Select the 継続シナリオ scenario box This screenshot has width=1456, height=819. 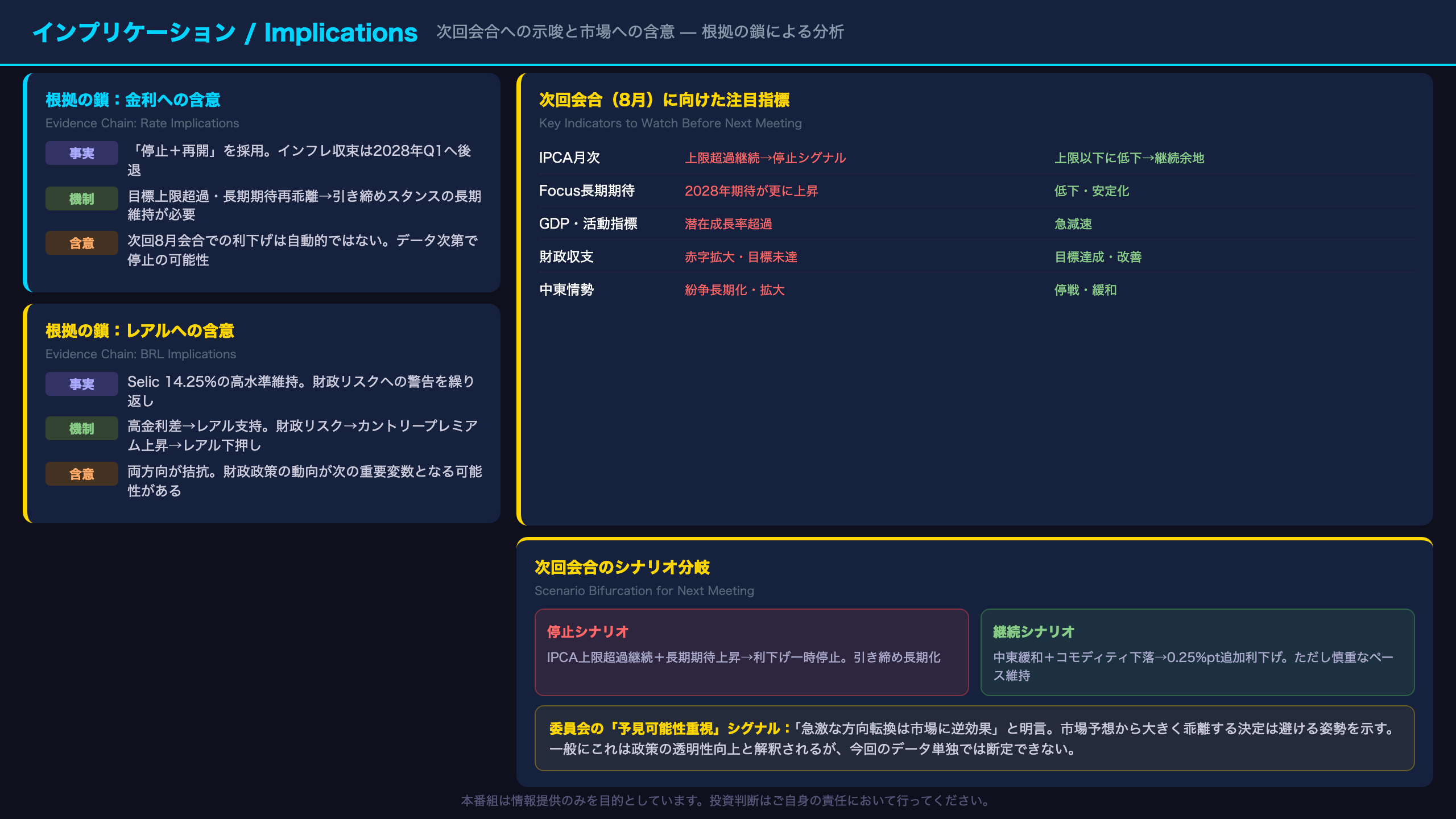pyautogui.click(x=1197, y=652)
